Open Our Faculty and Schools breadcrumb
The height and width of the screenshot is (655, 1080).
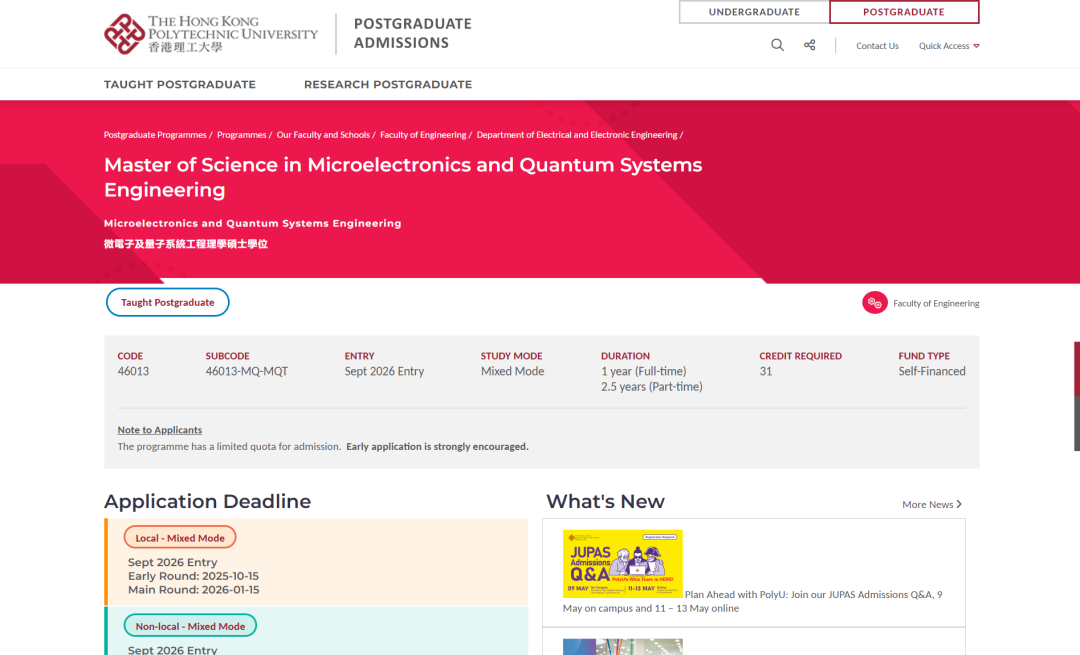coord(323,135)
